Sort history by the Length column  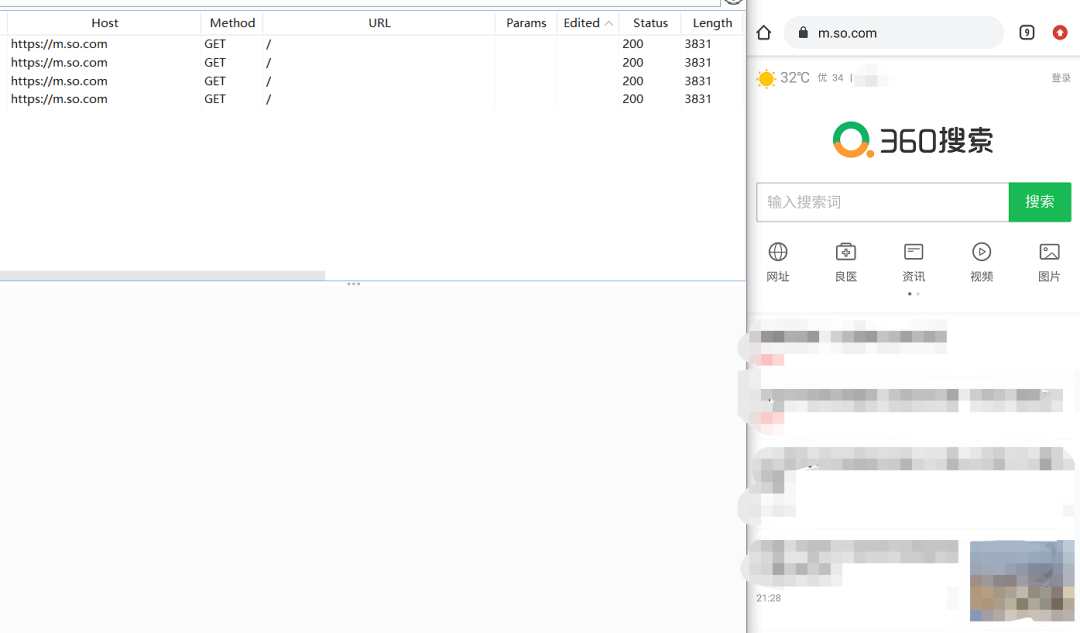pos(712,23)
